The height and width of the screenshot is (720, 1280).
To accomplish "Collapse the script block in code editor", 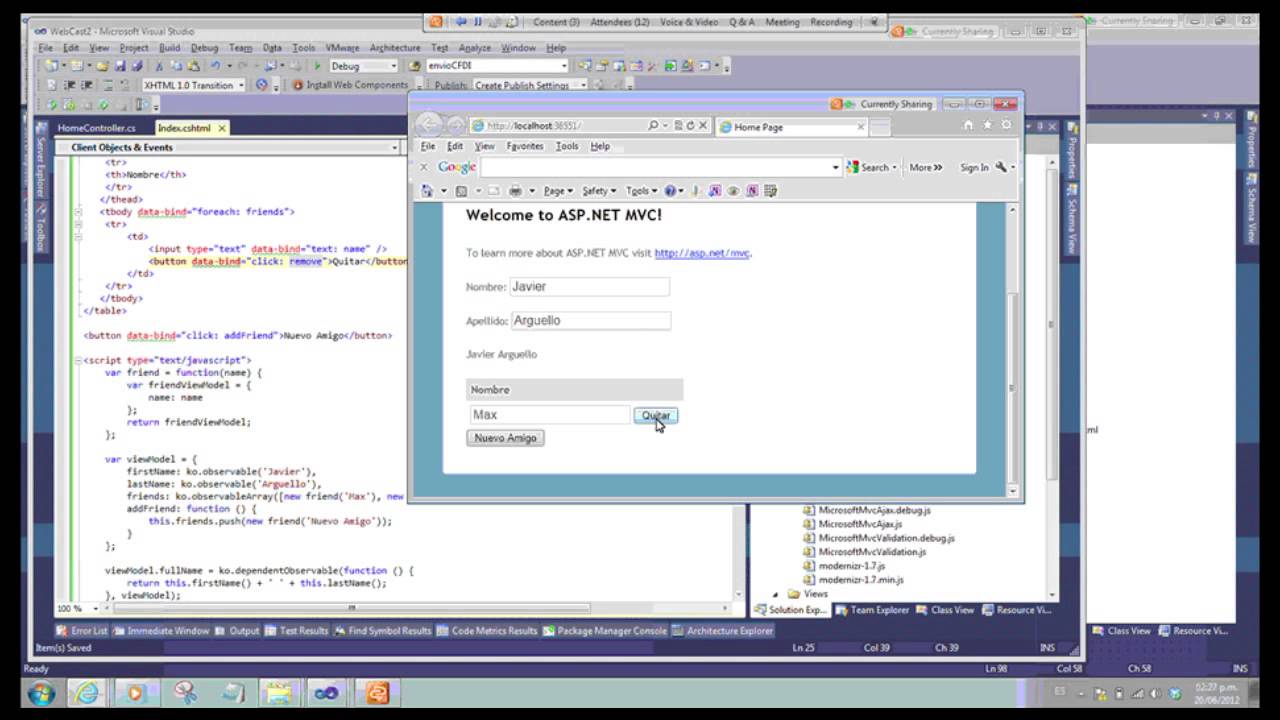I will 78,360.
